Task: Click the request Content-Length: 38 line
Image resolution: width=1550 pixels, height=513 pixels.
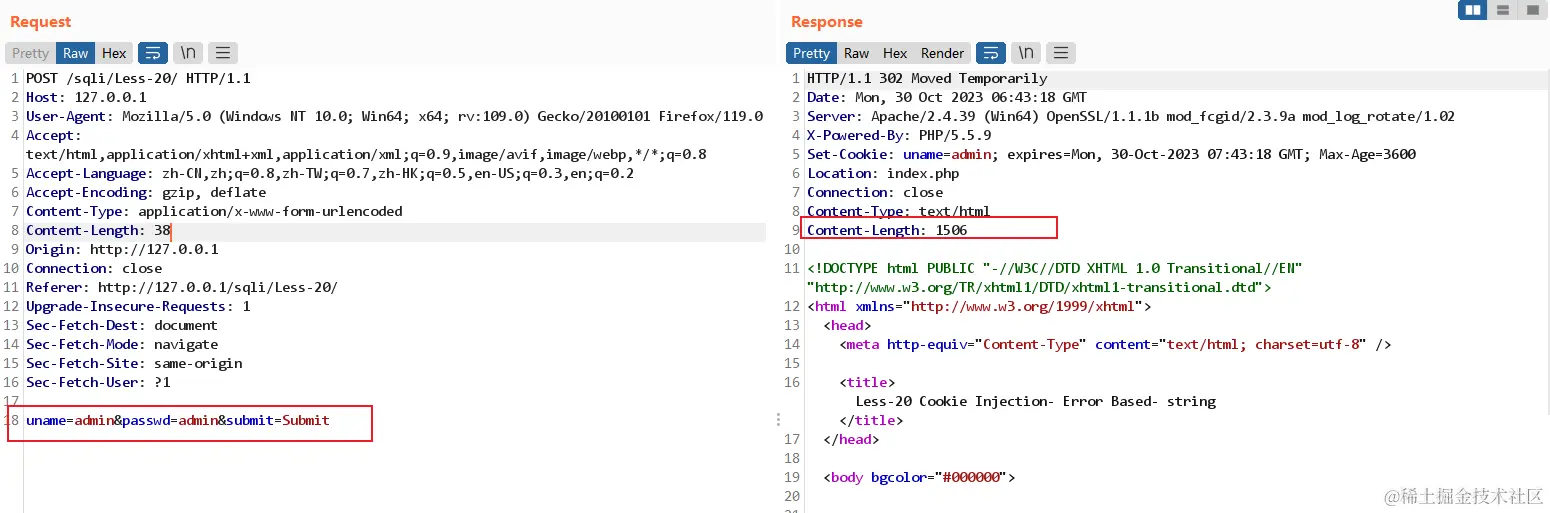Action: coord(98,230)
